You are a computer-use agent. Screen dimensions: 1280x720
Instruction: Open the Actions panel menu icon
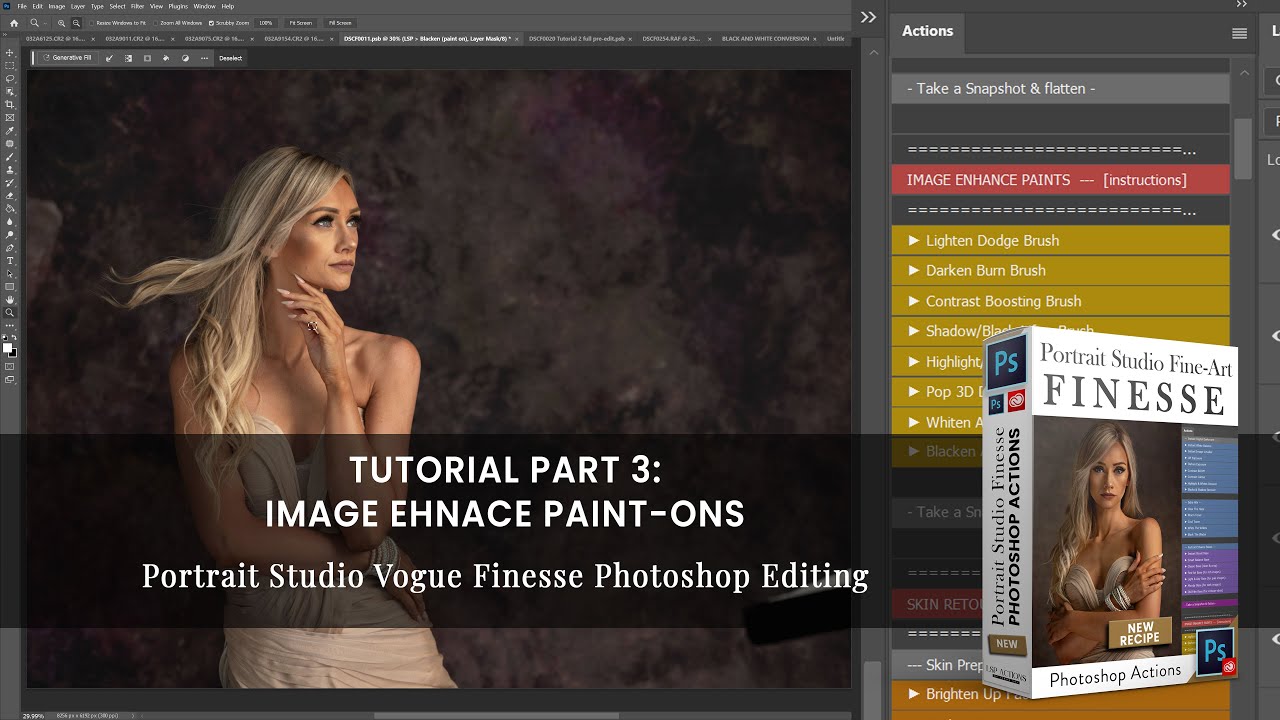tap(1240, 33)
